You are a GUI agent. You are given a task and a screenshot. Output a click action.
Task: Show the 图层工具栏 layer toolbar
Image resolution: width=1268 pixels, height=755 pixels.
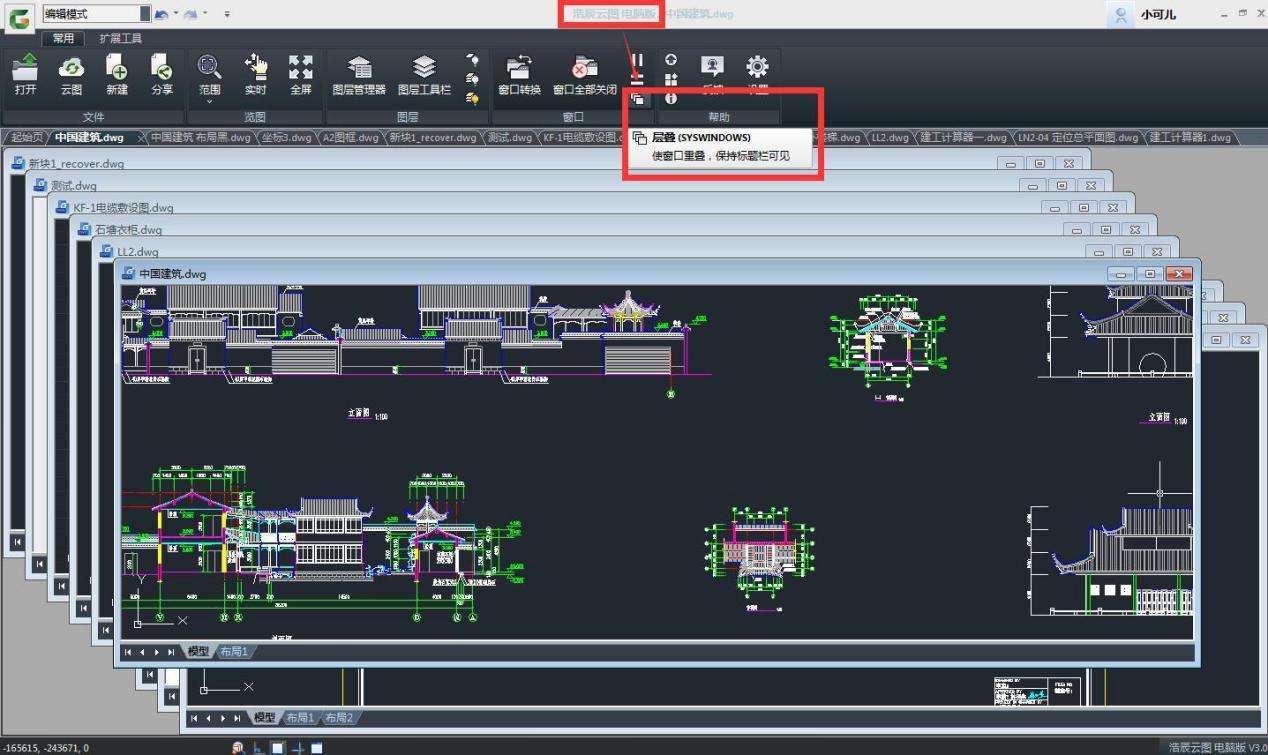coord(424,74)
